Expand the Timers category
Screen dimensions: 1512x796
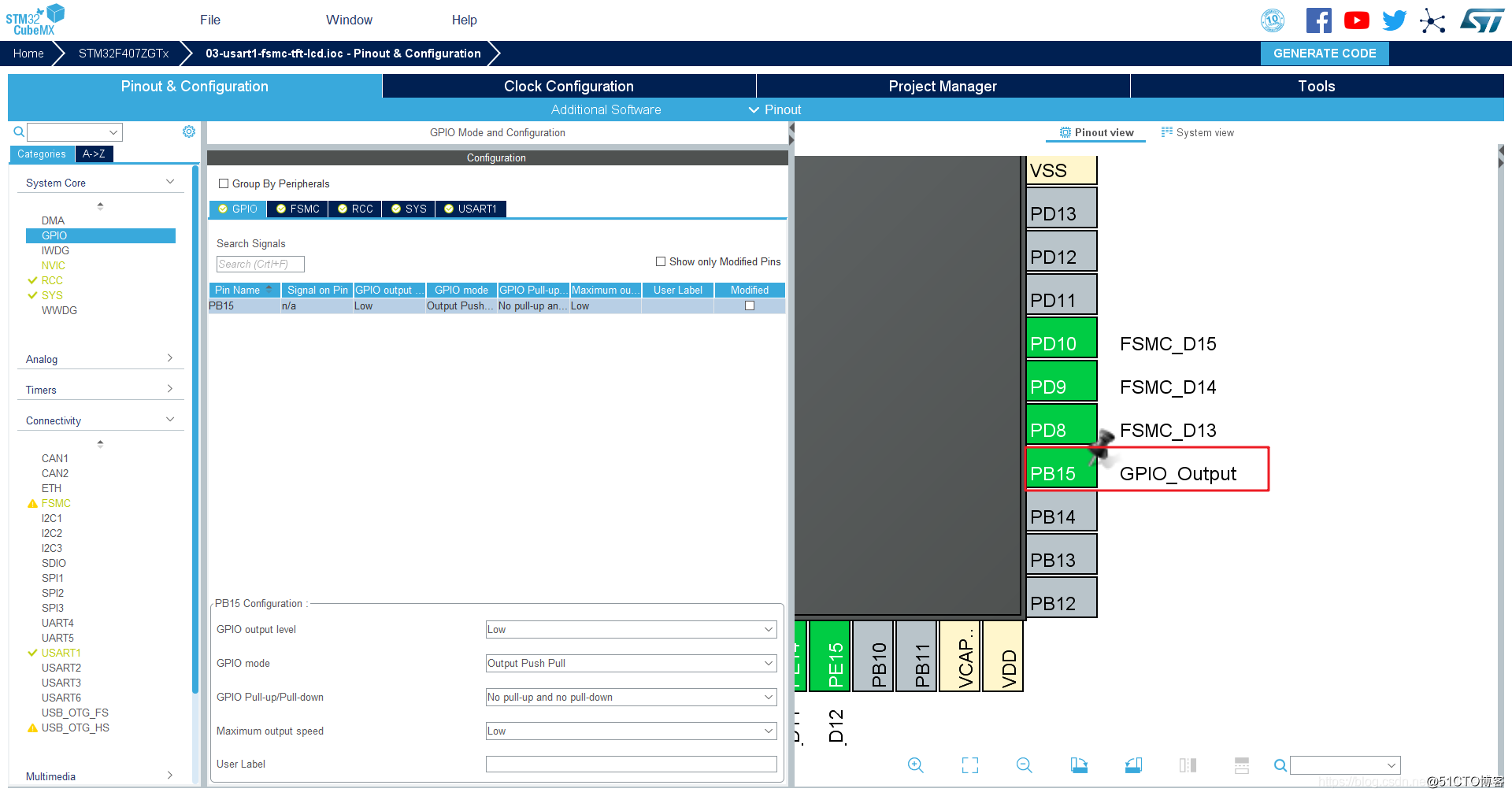pos(100,390)
